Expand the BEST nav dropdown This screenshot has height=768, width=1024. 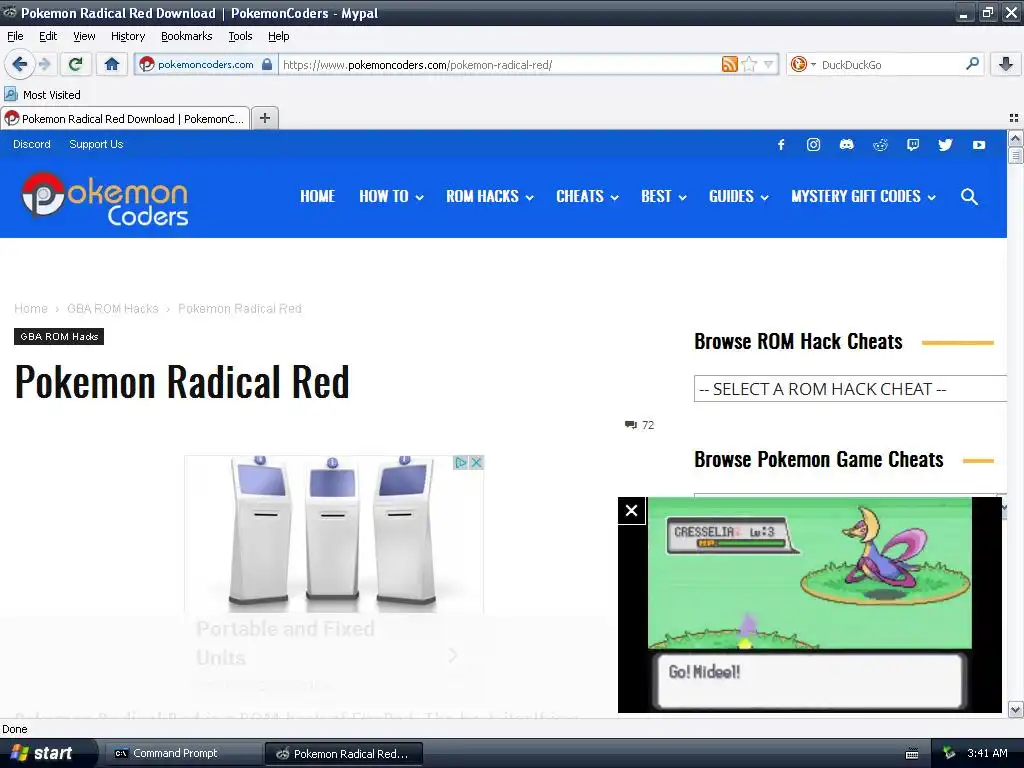click(x=664, y=197)
